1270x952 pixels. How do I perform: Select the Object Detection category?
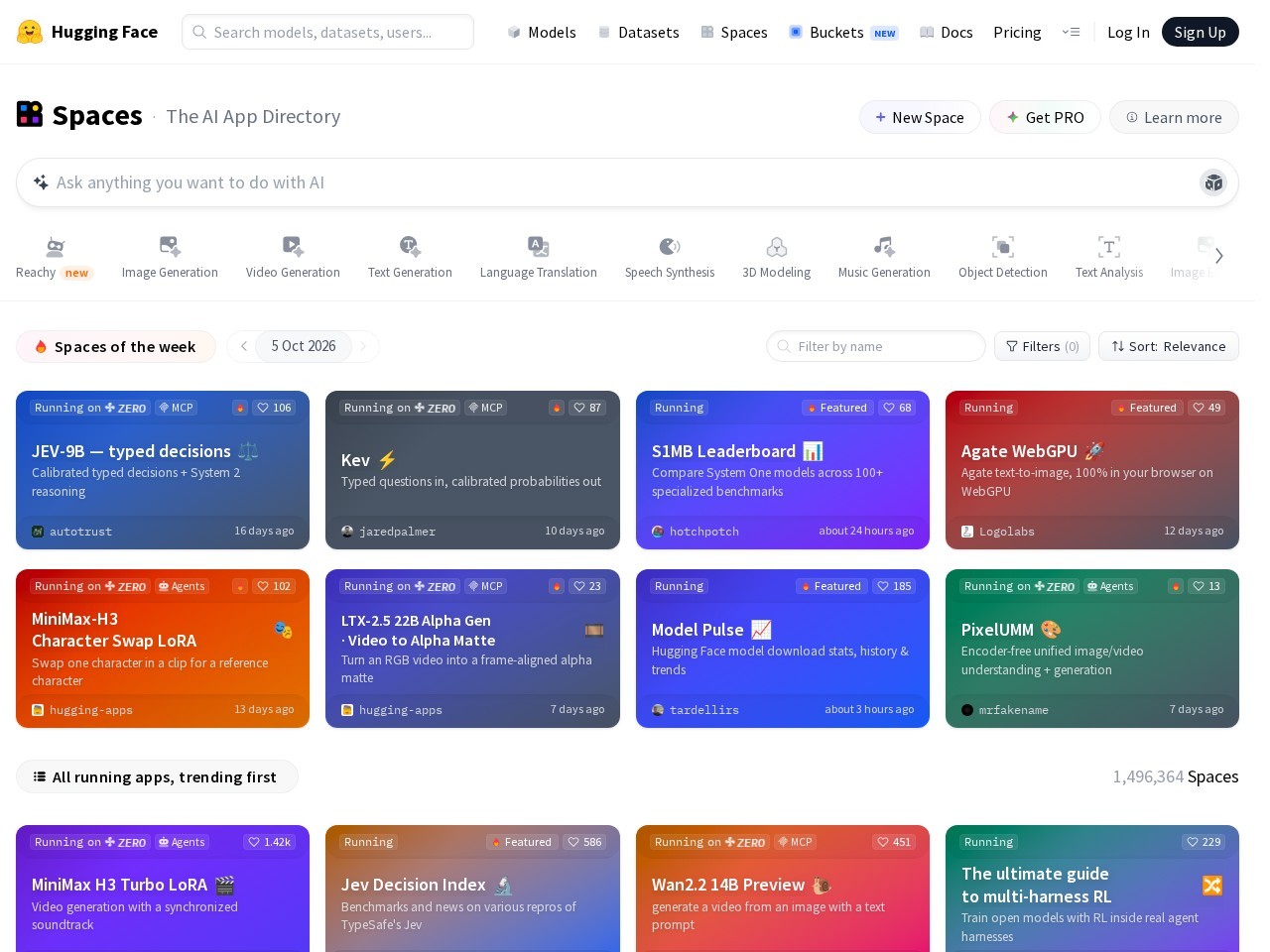(1003, 258)
